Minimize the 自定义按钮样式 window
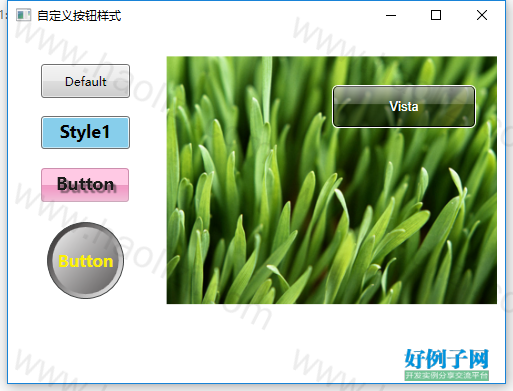Image resolution: width=513 pixels, height=391 pixels. pos(391,15)
